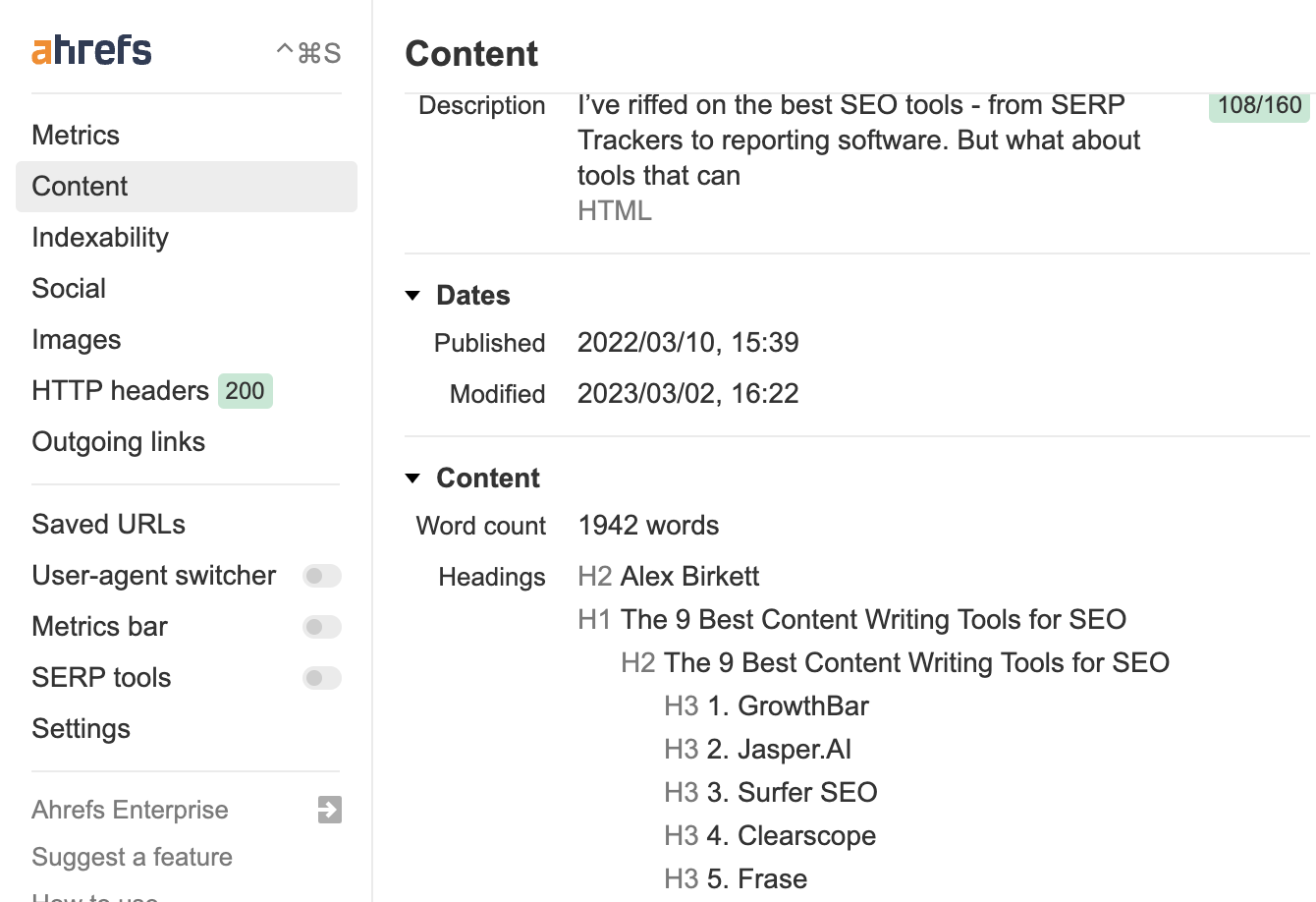
Task: Open Settings from the sidebar
Action: coord(81,728)
